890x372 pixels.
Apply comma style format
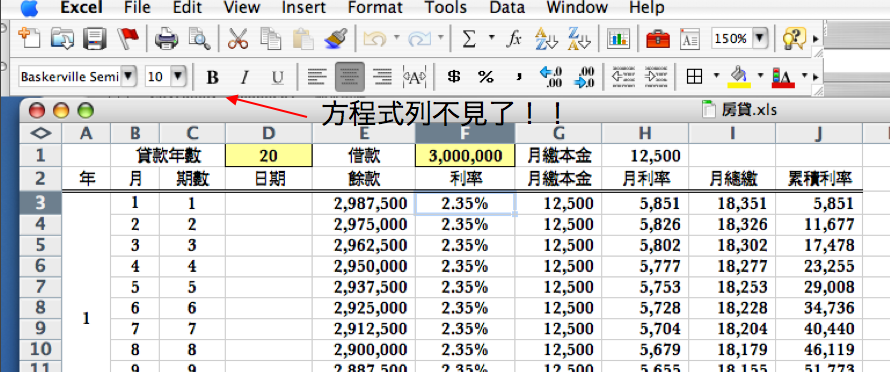(x=518, y=76)
